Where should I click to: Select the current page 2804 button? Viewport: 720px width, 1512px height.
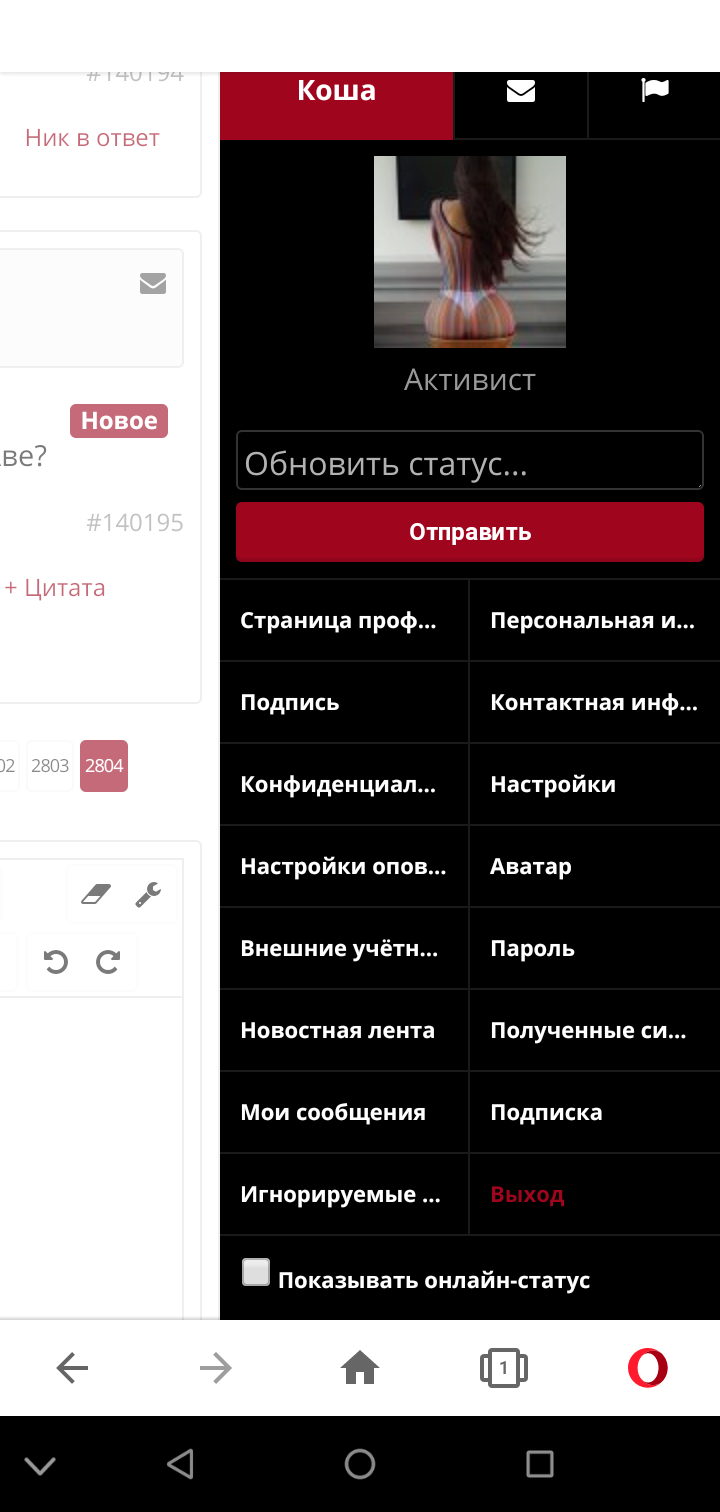(x=104, y=766)
